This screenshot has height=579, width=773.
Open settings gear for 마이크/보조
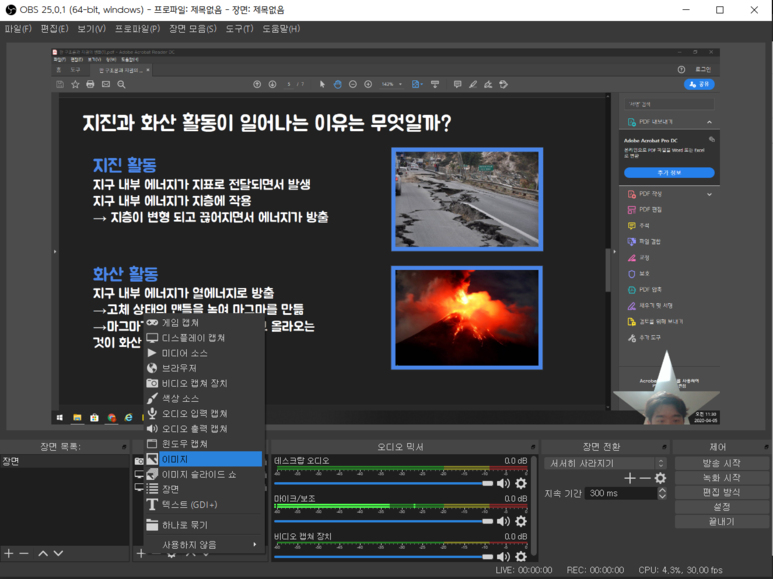(521, 521)
